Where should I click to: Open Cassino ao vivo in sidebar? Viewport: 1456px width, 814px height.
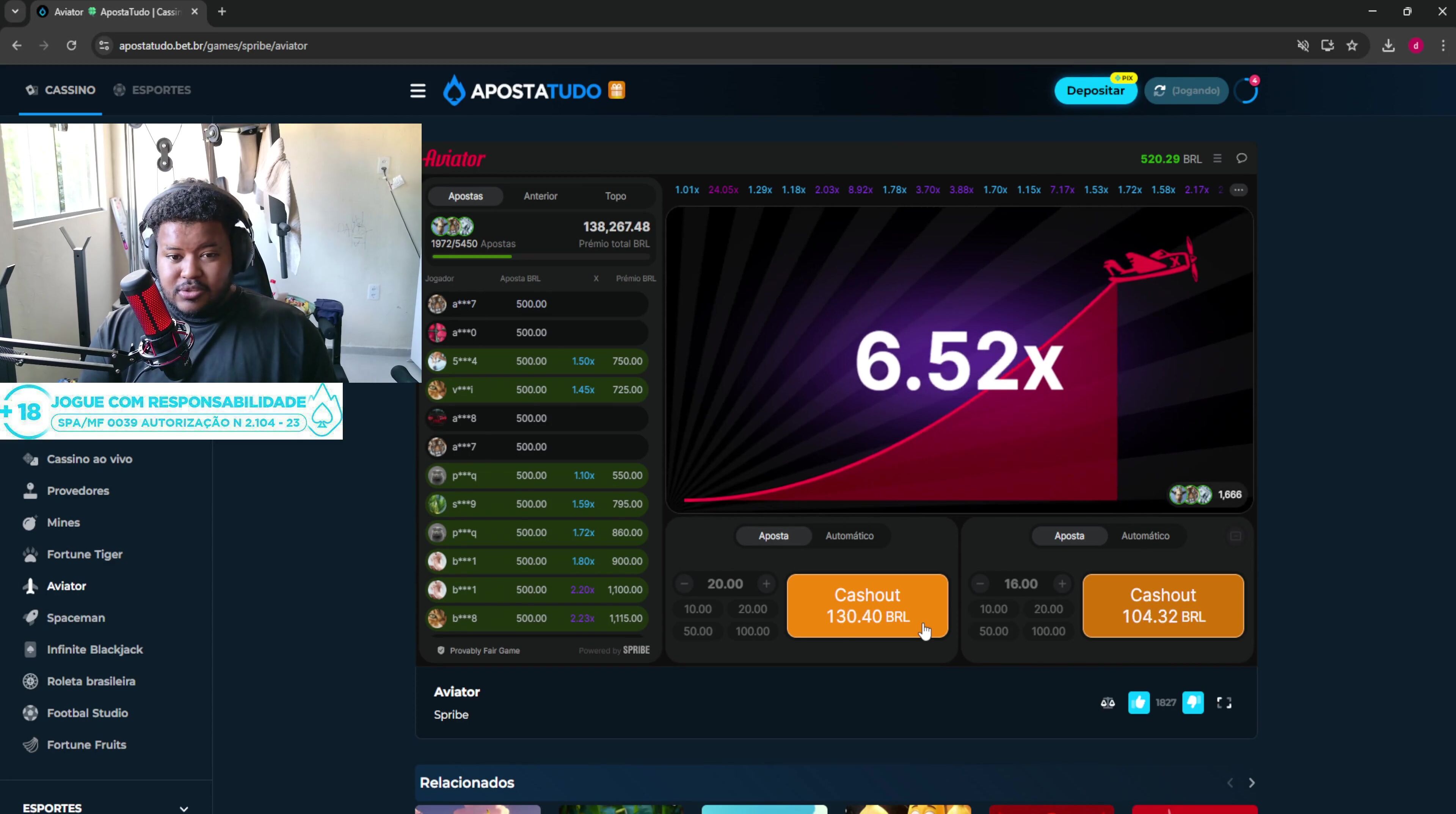pyautogui.click(x=89, y=459)
